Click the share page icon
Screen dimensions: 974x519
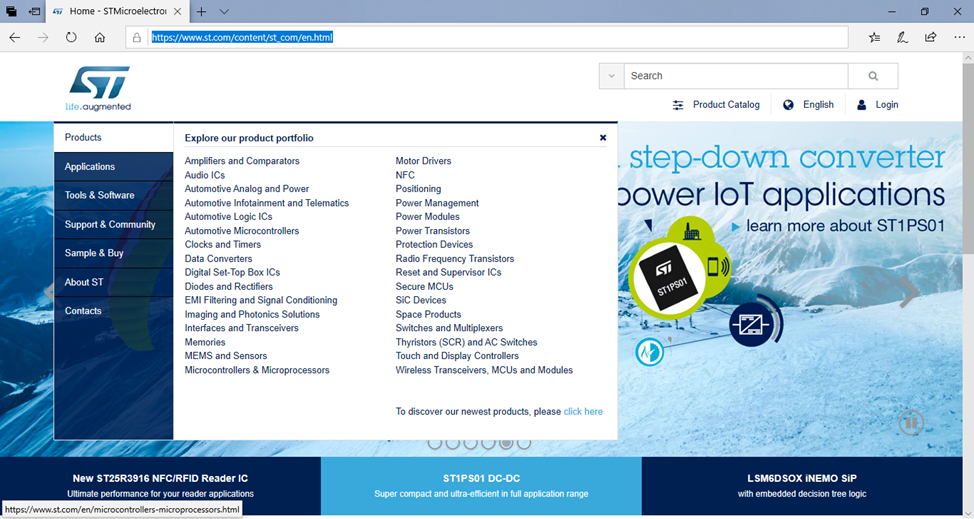(x=931, y=37)
